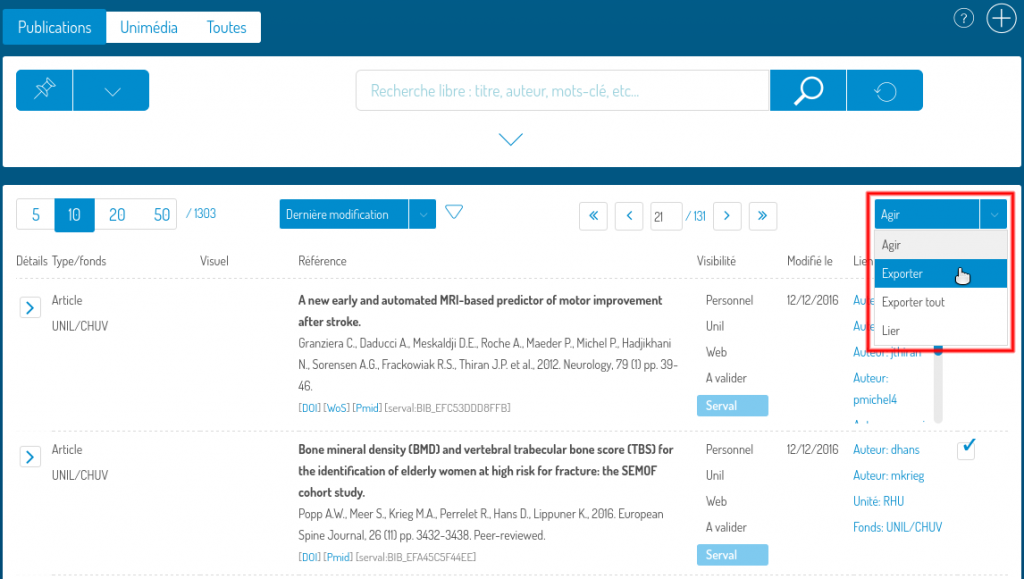Open the DOI link of the MRI-based predictor article
Viewport: 1024px width, 579px height.
(x=310, y=408)
